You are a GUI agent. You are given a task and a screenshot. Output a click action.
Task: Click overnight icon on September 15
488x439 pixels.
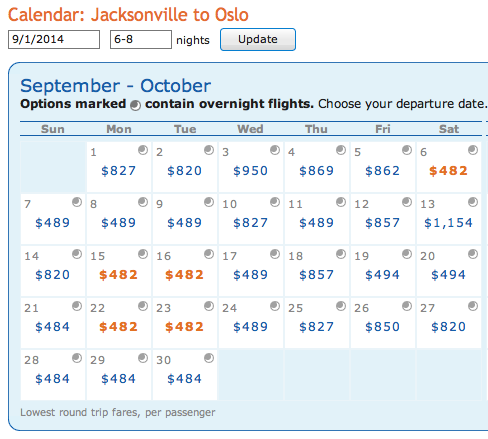143,254
